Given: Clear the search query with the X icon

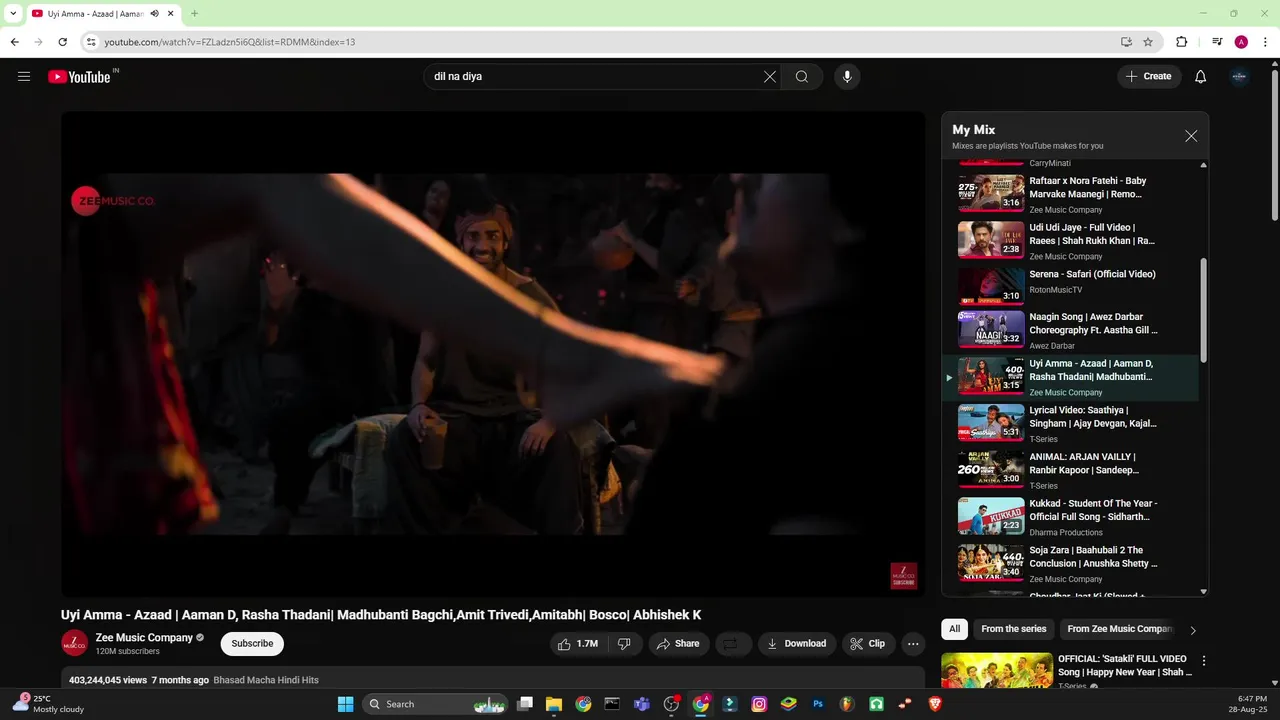Looking at the screenshot, I should pos(770,77).
